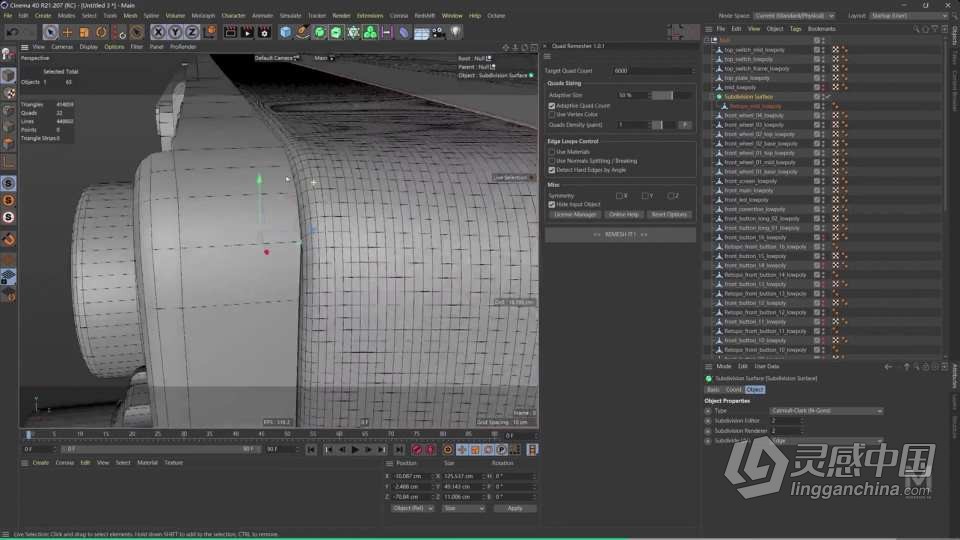This screenshot has height=540, width=960.
Task: Click the timeline ruler at frame 45
Action: point(261,434)
